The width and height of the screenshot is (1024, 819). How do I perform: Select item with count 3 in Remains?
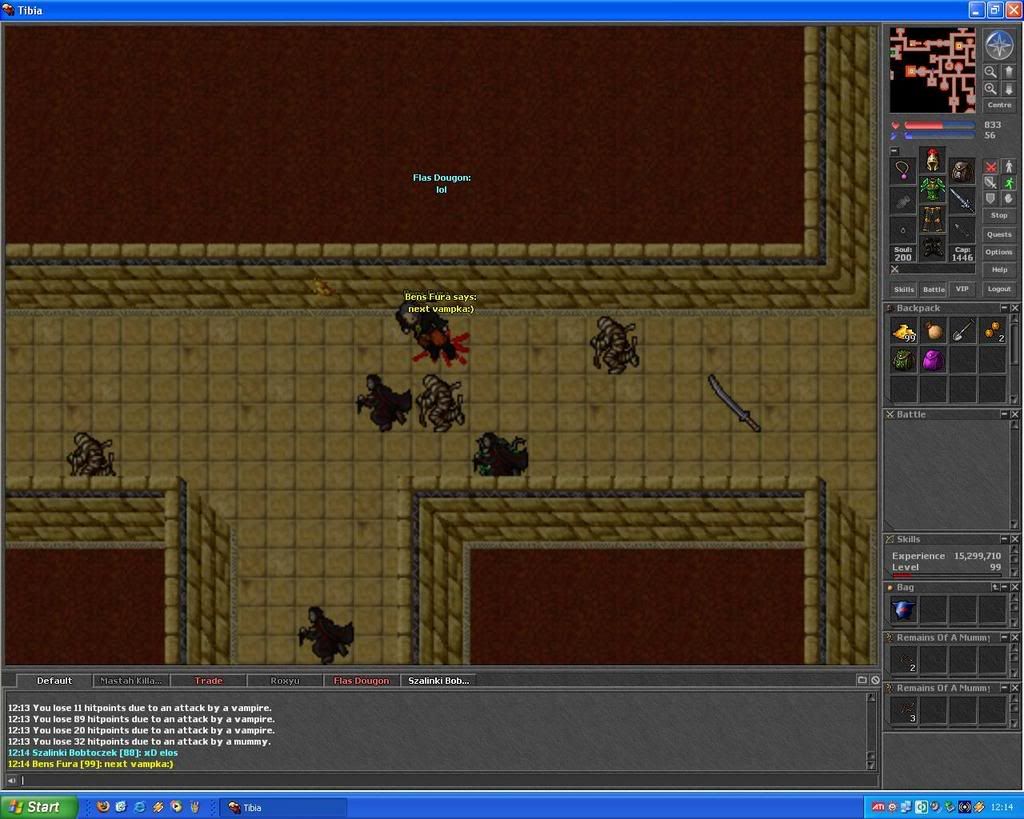903,711
